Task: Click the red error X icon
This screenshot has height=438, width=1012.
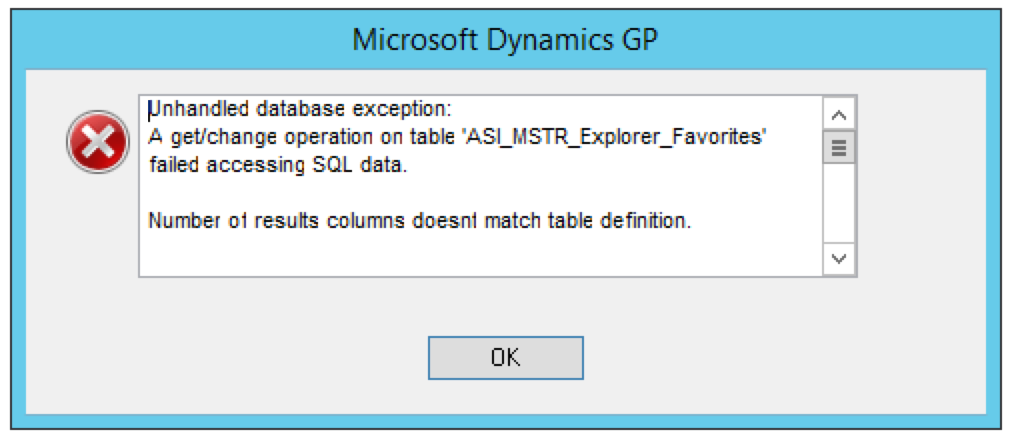Action: [96, 143]
